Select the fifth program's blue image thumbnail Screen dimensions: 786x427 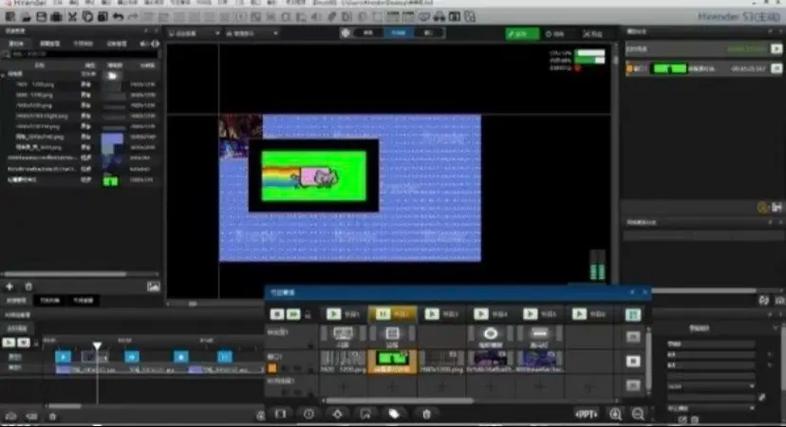coord(540,358)
